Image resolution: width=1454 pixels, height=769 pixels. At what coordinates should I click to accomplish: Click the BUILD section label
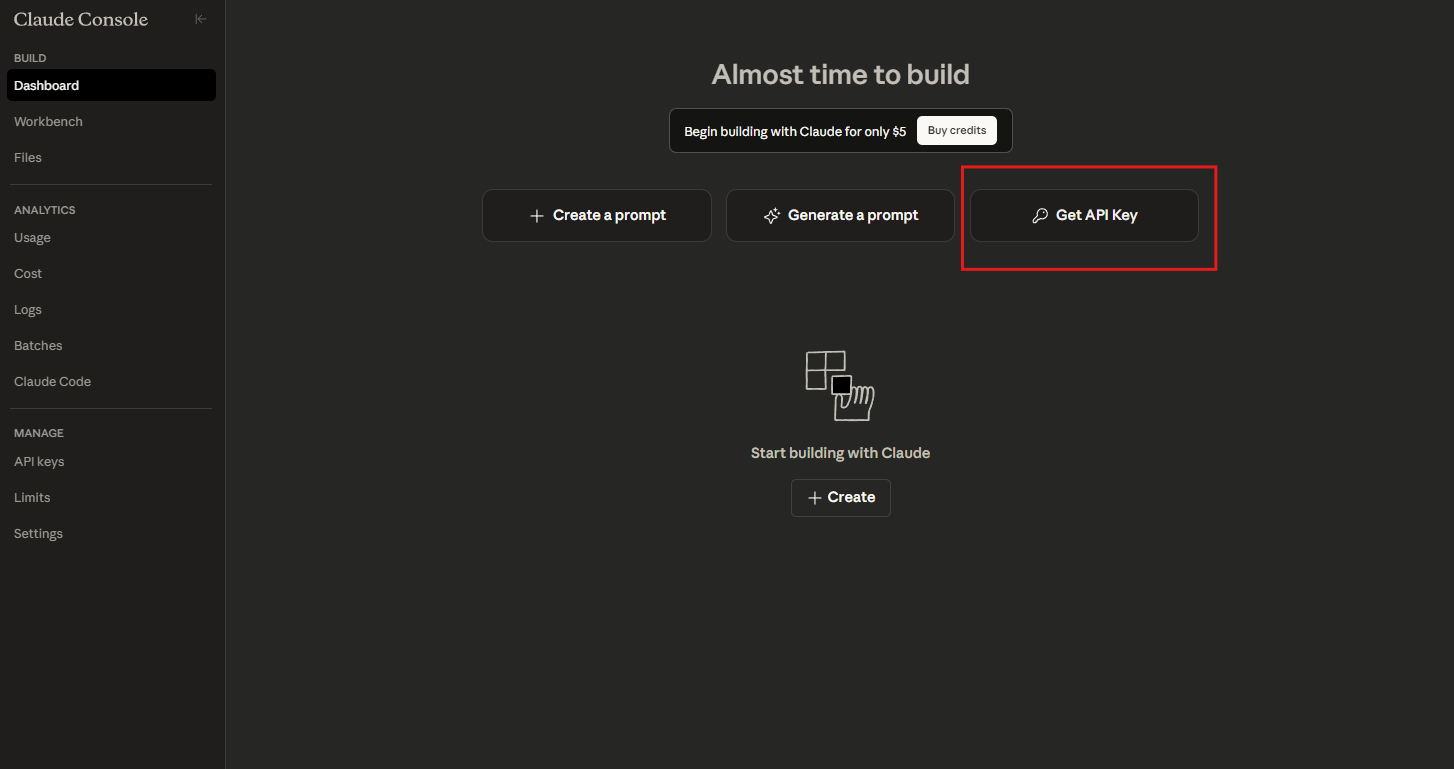(x=30, y=58)
